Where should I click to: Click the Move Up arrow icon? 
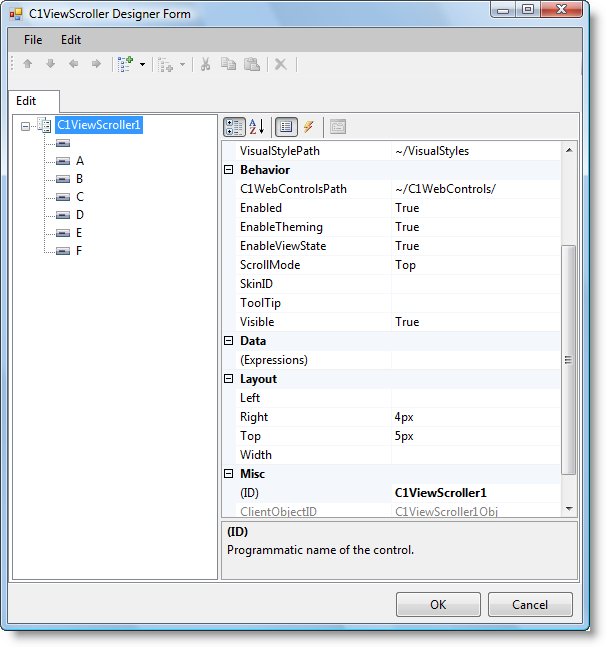pos(28,64)
